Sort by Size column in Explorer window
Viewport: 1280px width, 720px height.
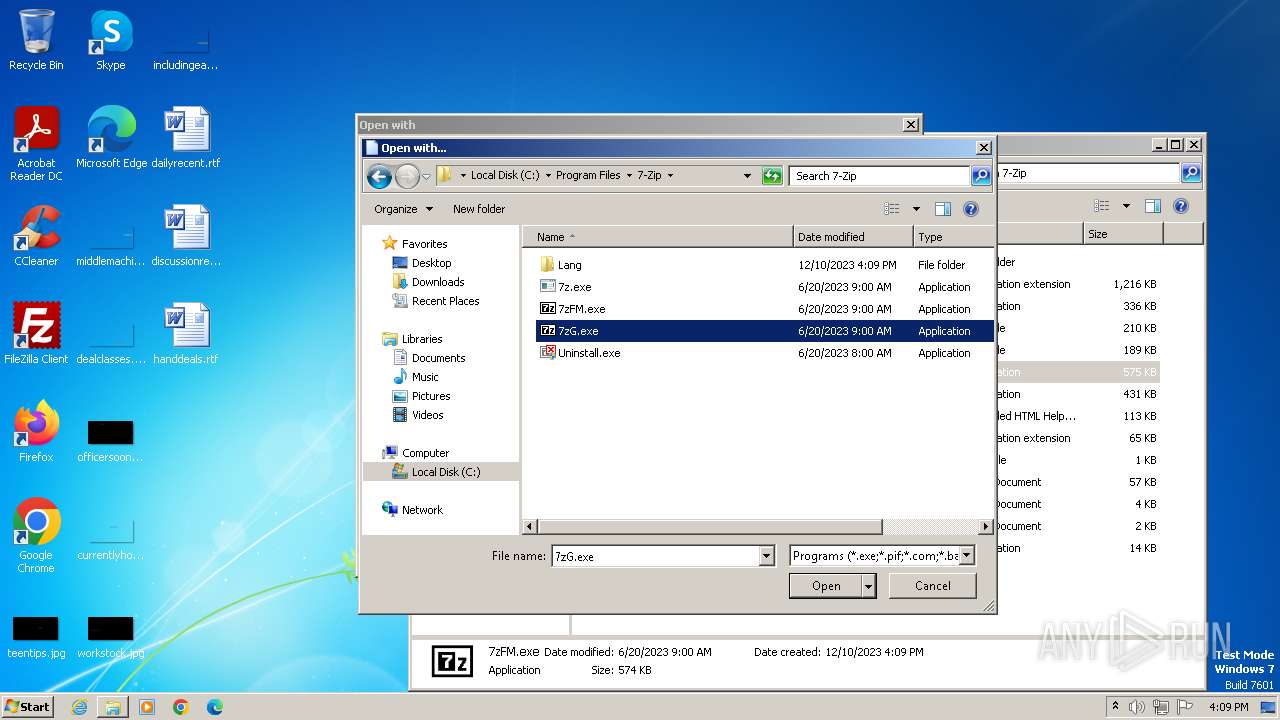(1122, 234)
